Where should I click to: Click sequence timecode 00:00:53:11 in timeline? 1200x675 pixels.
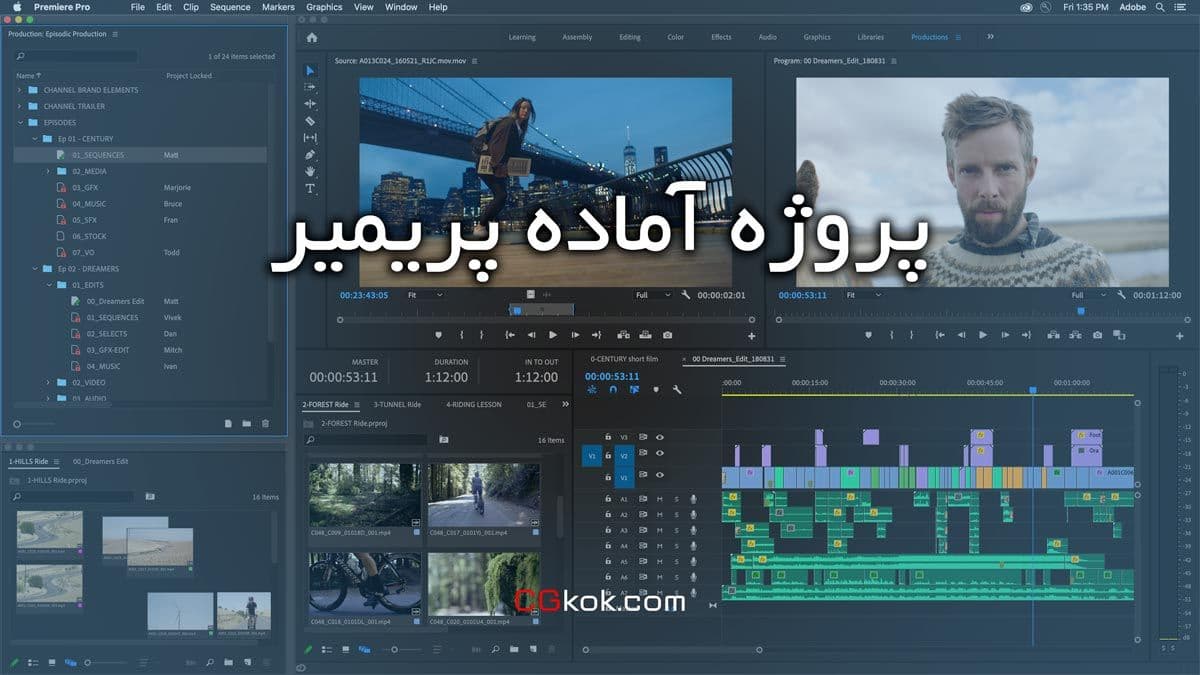612,376
